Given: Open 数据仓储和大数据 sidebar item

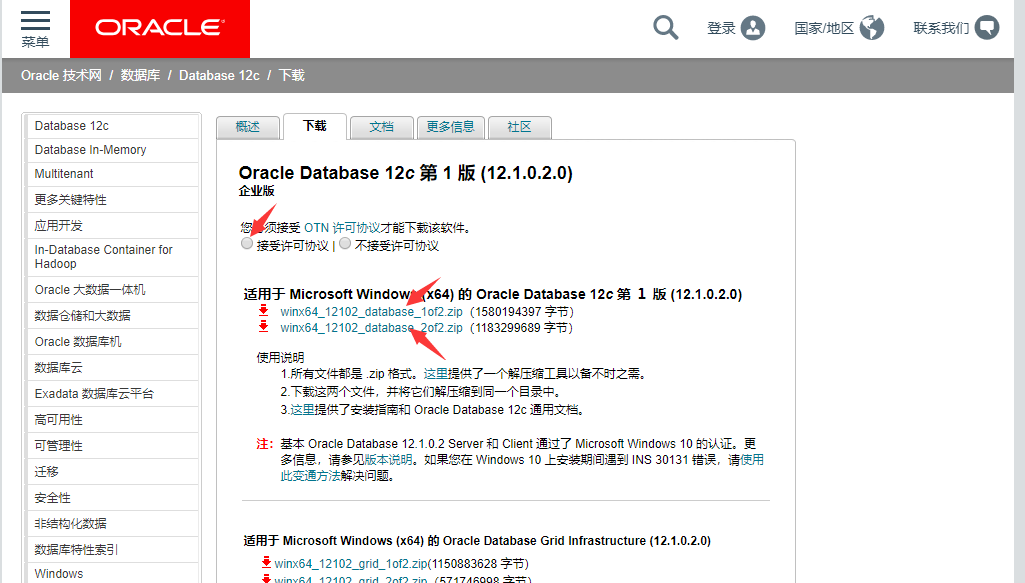Looking at the screenshot, I should point(112,316).
